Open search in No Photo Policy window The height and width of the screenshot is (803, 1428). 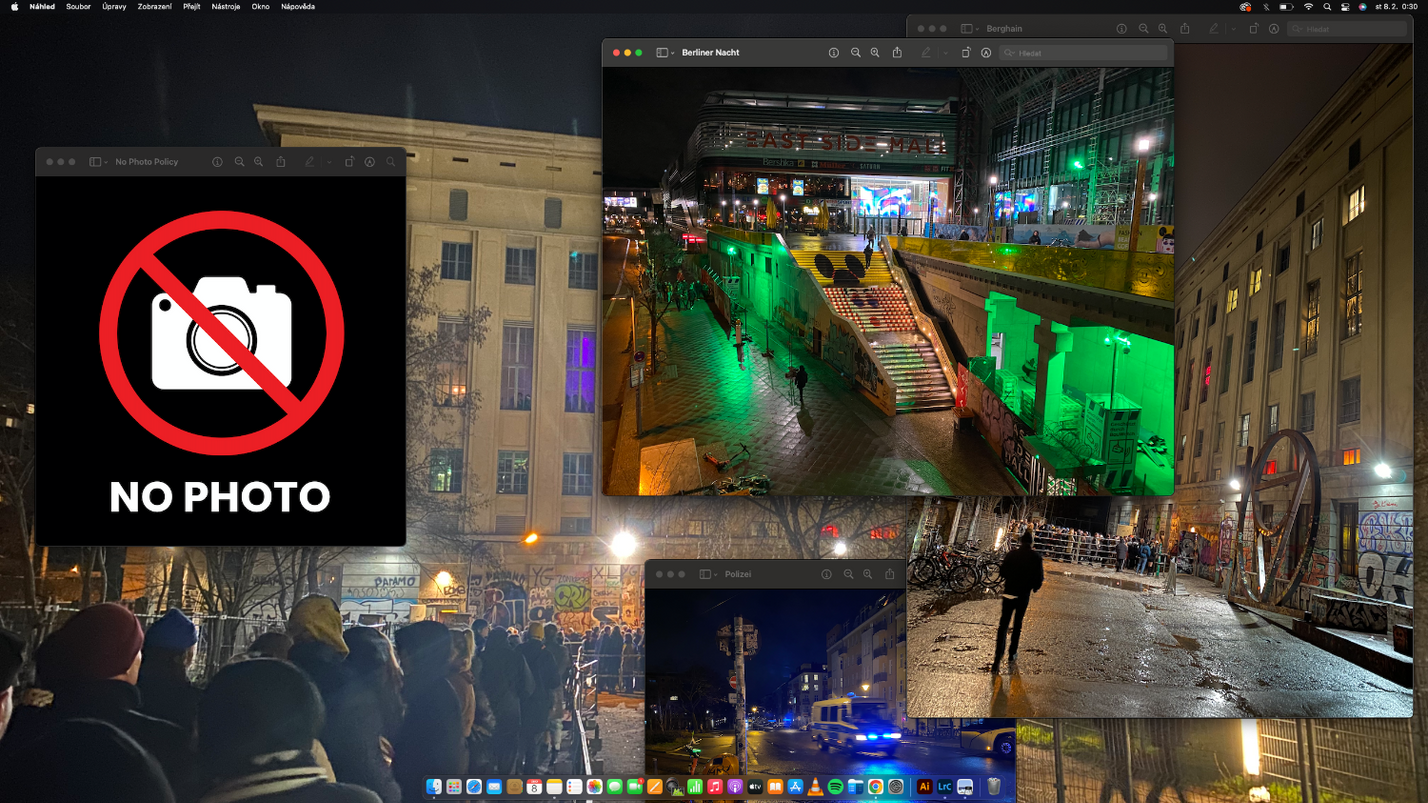pyautogui.click(x=391, y=162)
